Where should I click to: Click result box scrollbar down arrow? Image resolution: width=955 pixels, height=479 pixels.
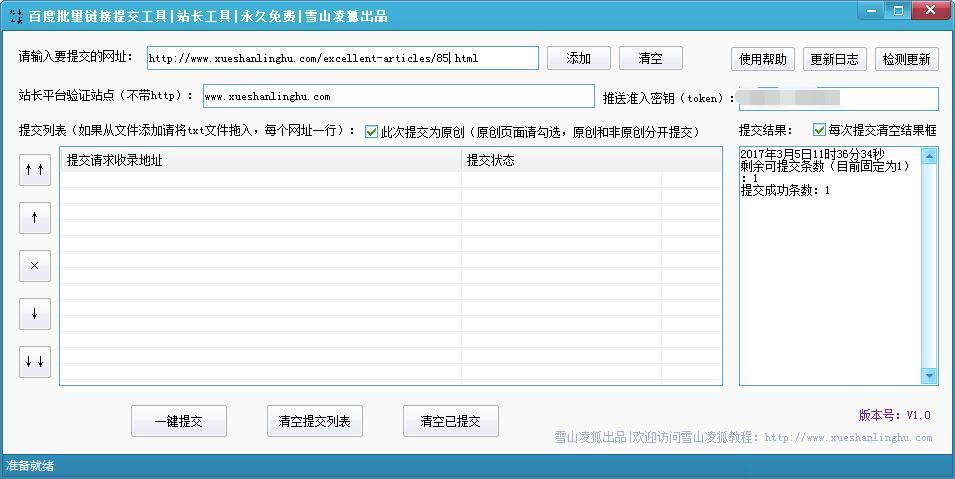coord(929,376)
